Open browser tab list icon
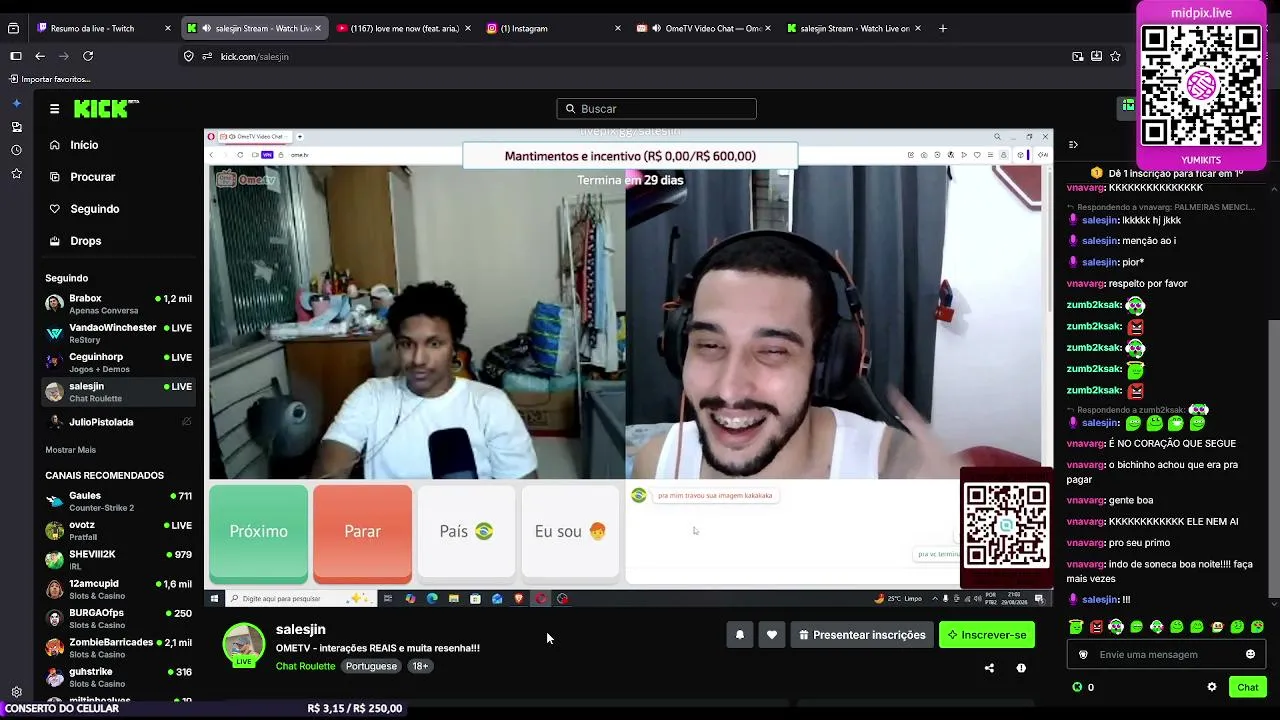 click(x=14, y=28)
